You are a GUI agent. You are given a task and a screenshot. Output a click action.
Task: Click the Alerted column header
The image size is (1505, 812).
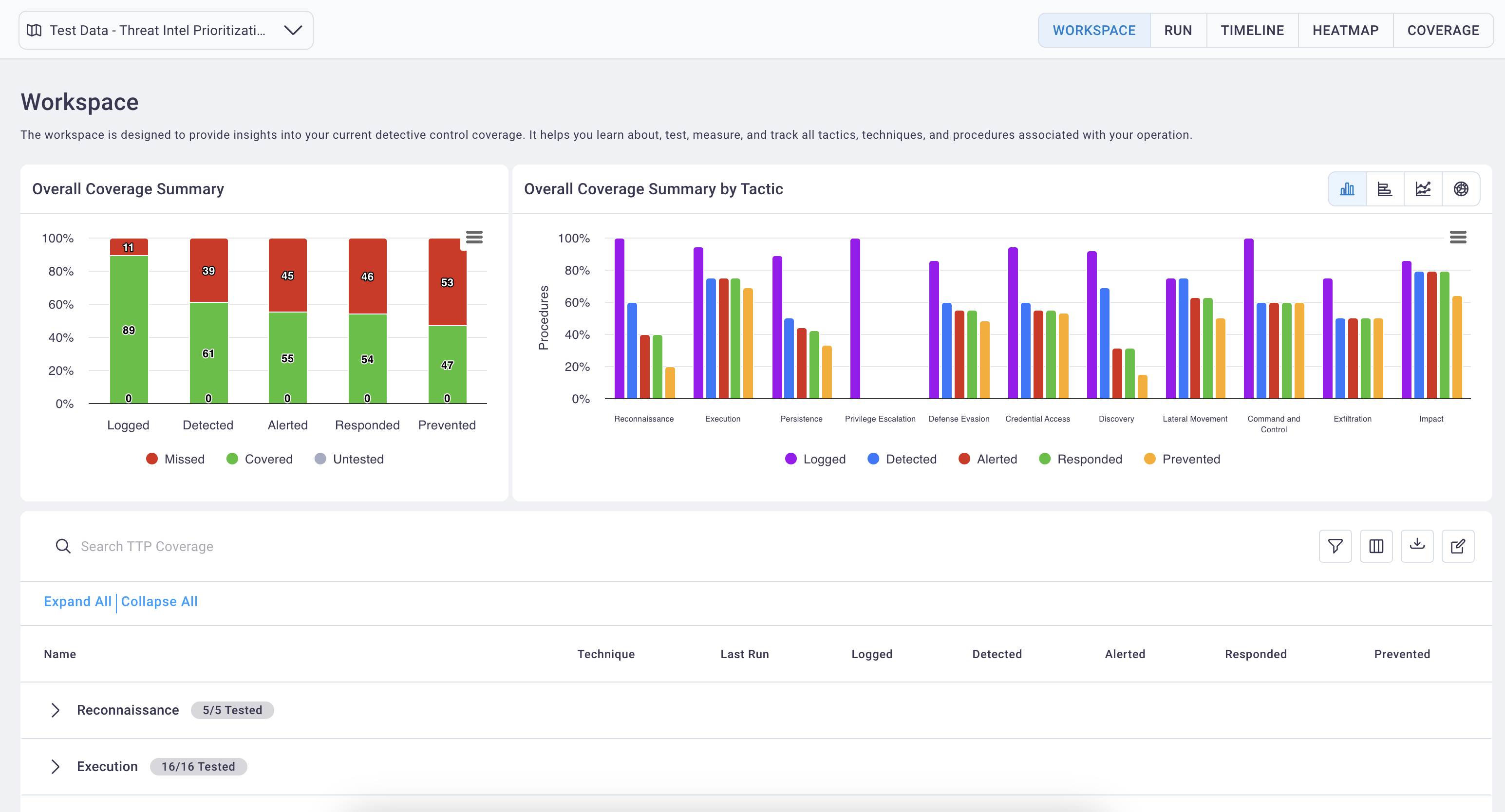click(1125, 654)
